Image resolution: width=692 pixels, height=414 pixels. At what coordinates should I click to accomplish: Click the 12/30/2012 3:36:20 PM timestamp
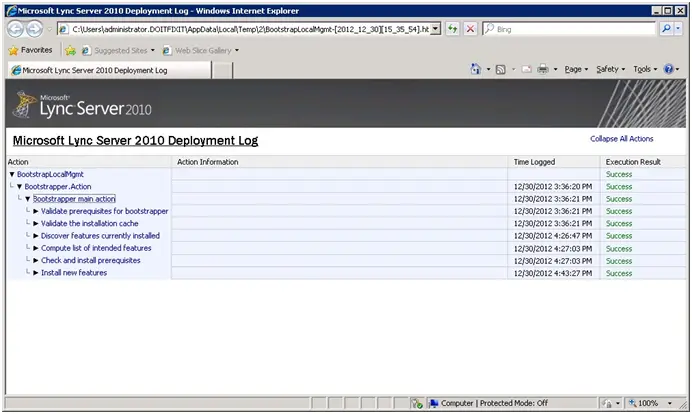pyautogui.click(x=553, y=187)
